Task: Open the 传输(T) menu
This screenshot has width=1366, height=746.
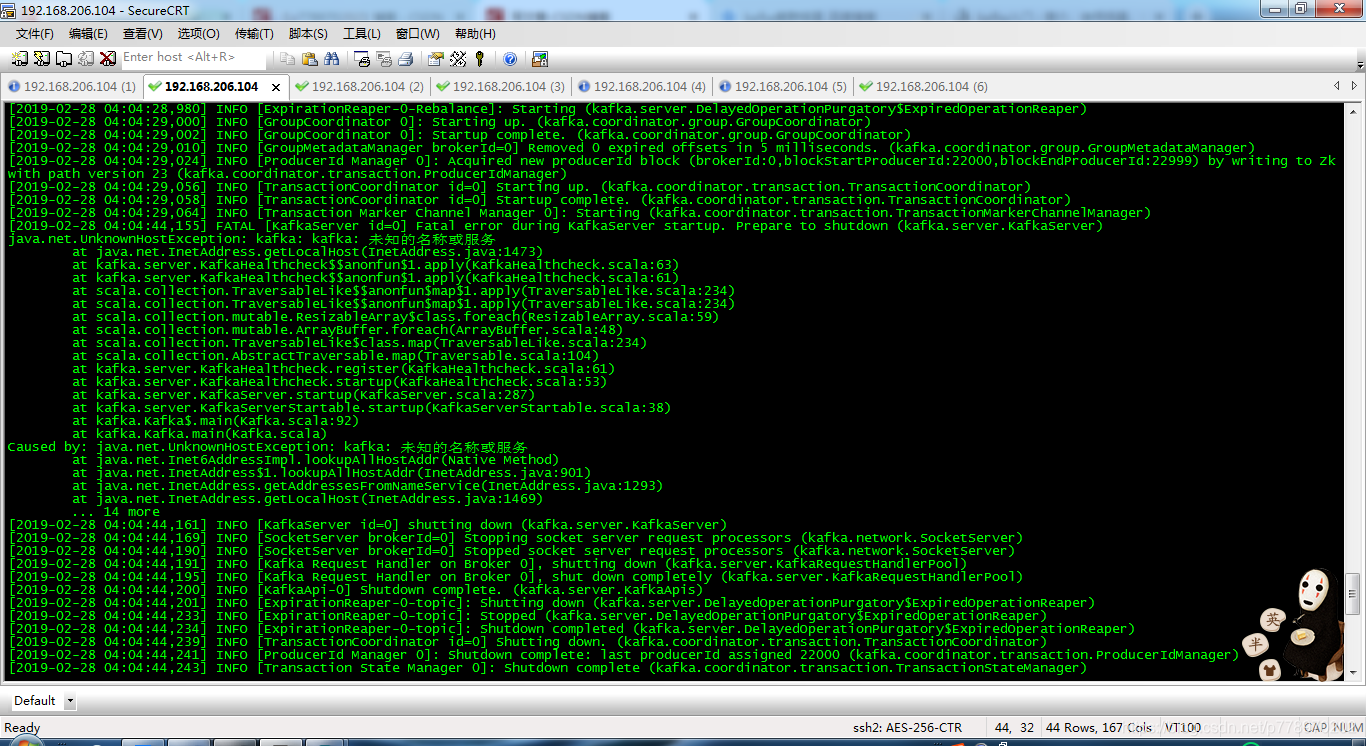Action: (253, 34)
